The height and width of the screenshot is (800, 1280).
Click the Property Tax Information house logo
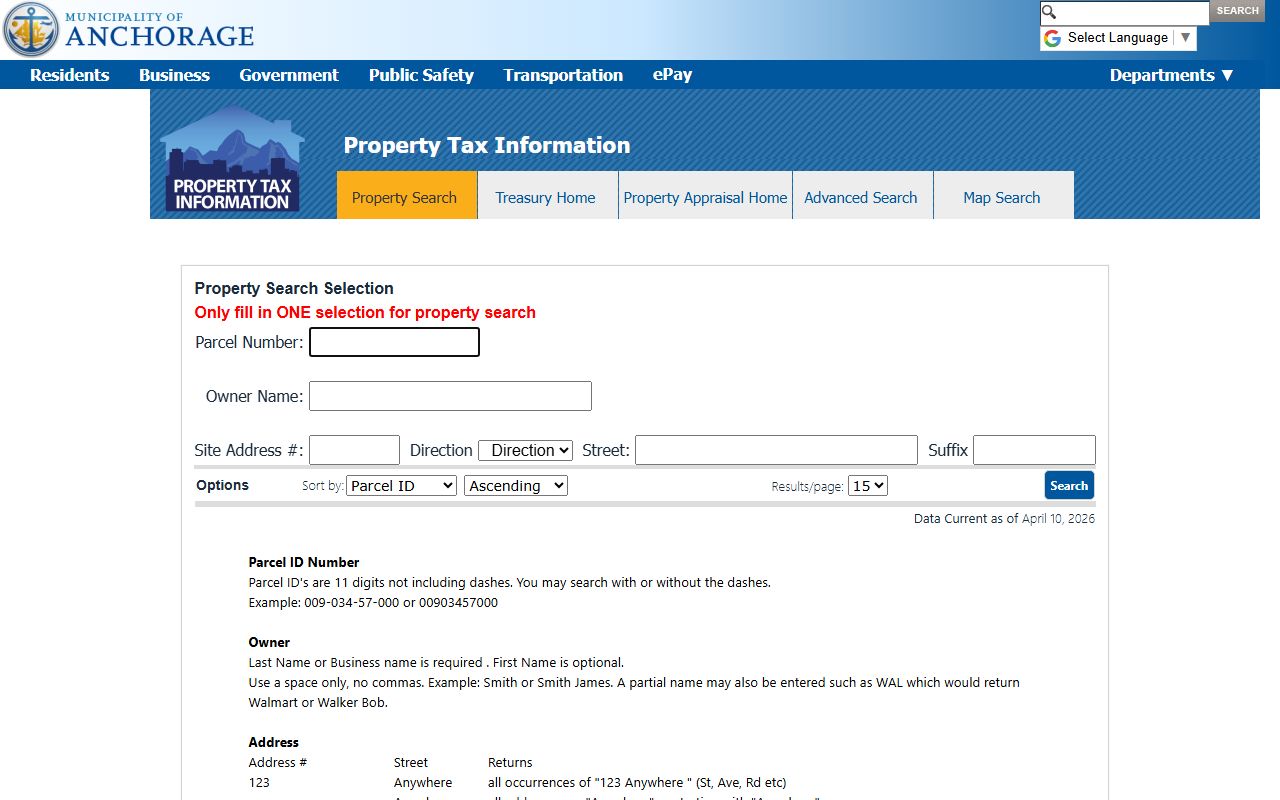[x=232, y=159]
